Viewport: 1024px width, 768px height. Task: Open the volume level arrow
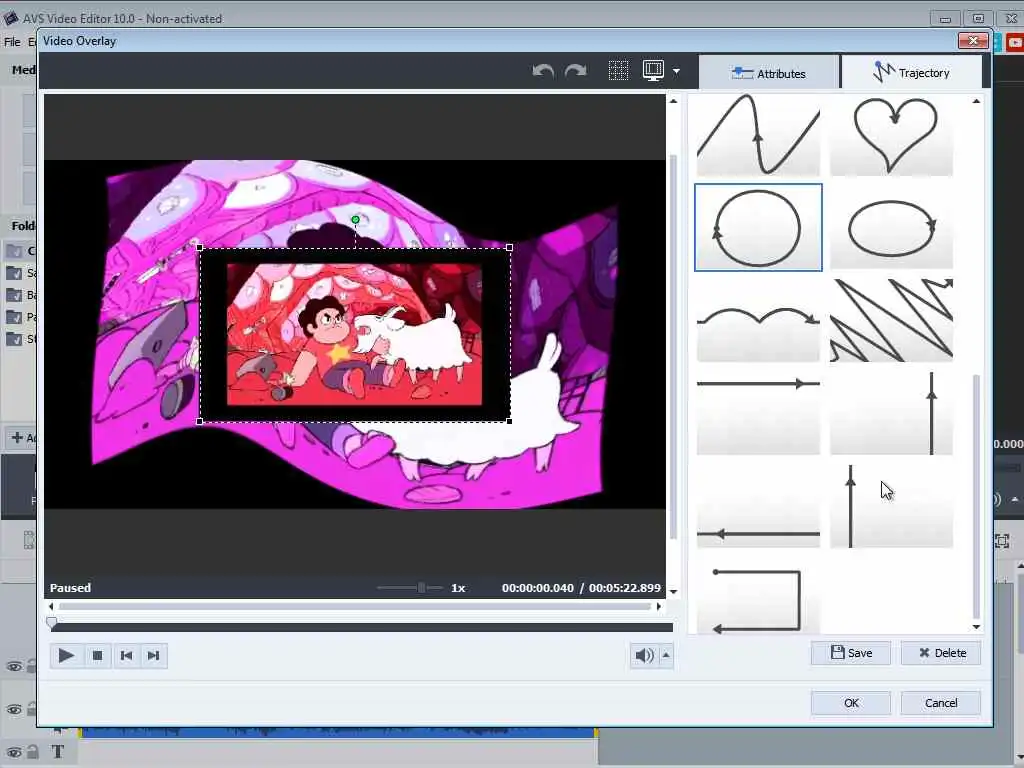click(665, 655)
